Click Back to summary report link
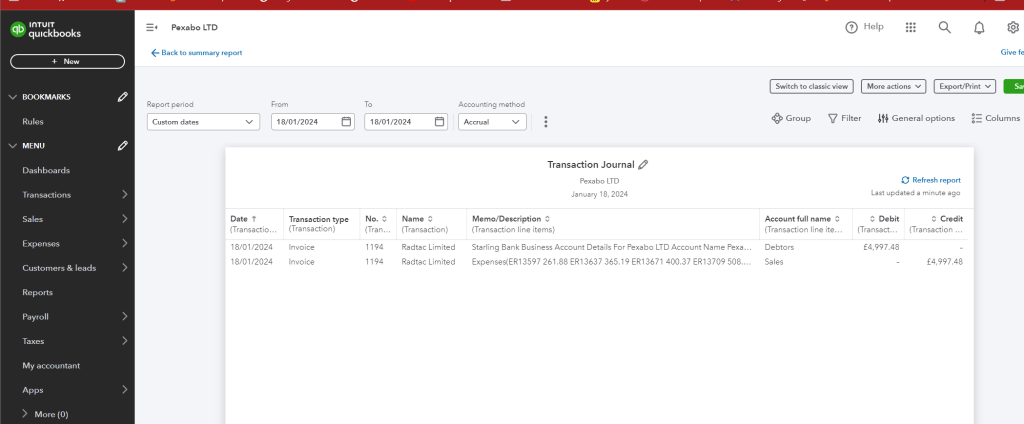The width and height of the screenshot is (1024, 424). coord(197,53)
